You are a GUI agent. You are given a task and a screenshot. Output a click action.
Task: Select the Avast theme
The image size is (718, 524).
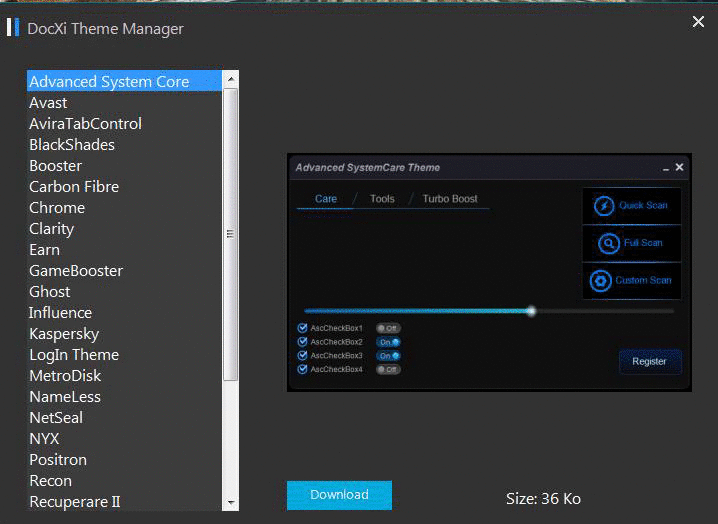[x=125, y=103]
